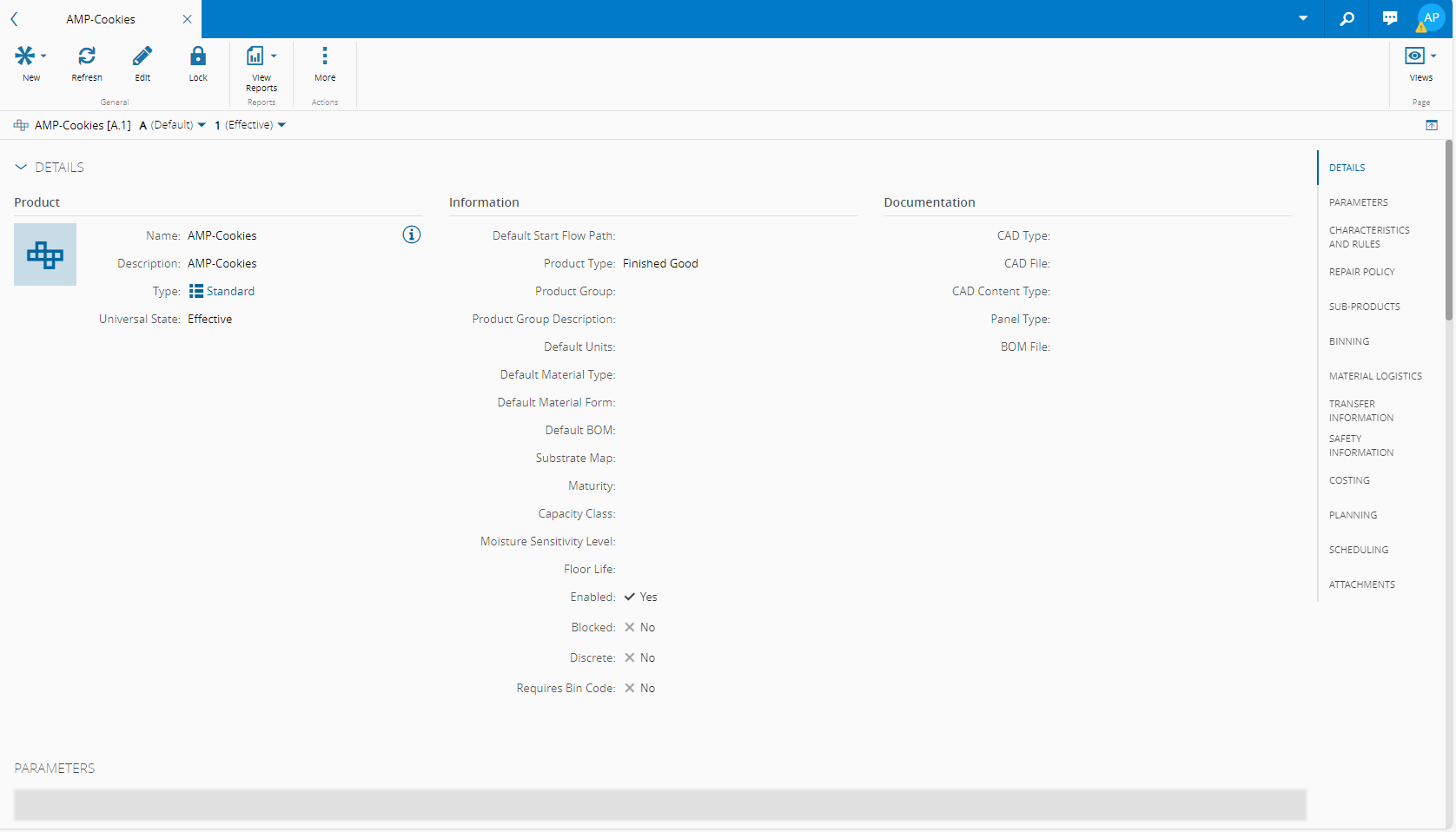Open the chat messages icon
1456x832 pixels.
pyautogui.click(x=1390, y=18)
